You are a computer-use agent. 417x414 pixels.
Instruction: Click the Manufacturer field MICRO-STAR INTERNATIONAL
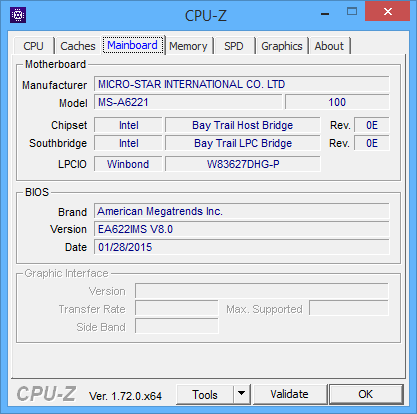click(242, 84)
